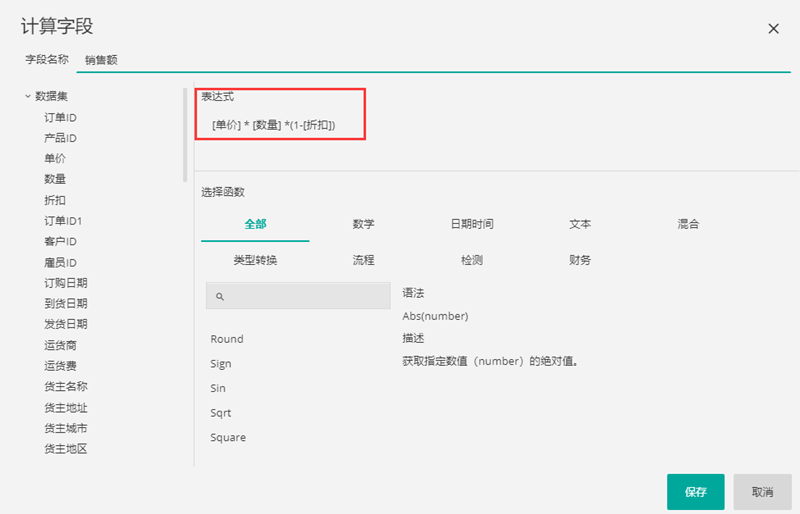Switch to the 数学 function tab
Image resolution: width=800 pixels, height=514 pixels.
click(363, 224)
